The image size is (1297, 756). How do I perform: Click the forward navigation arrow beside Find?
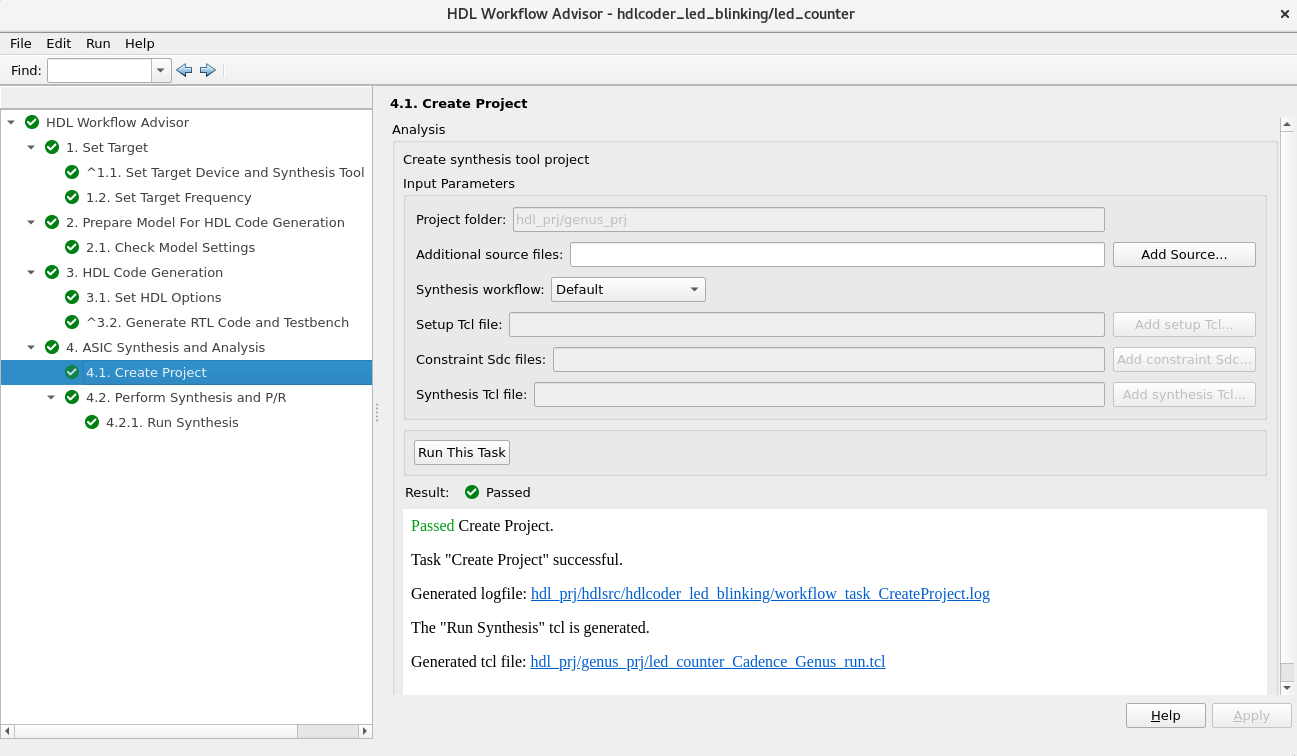[208, 70]
